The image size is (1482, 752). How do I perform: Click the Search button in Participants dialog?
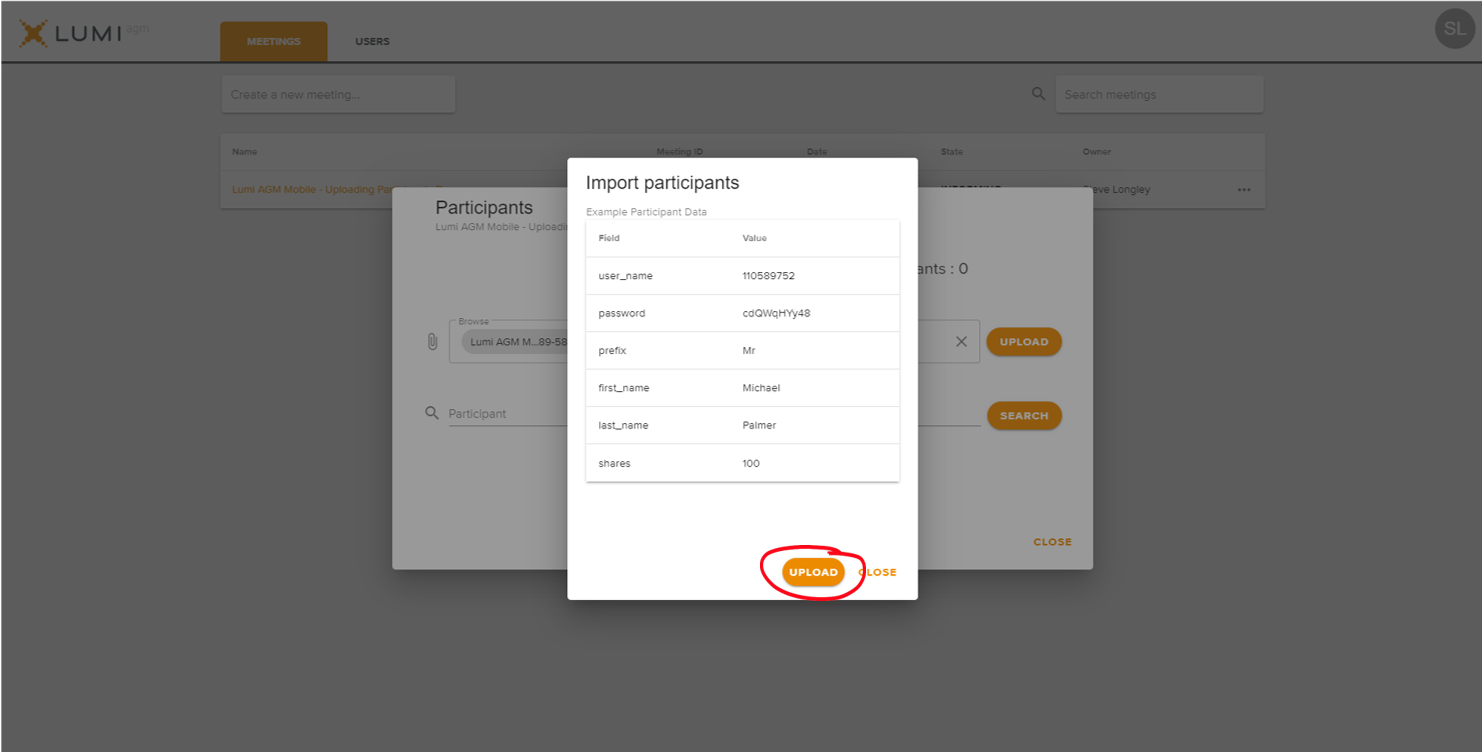[1024, 416]
